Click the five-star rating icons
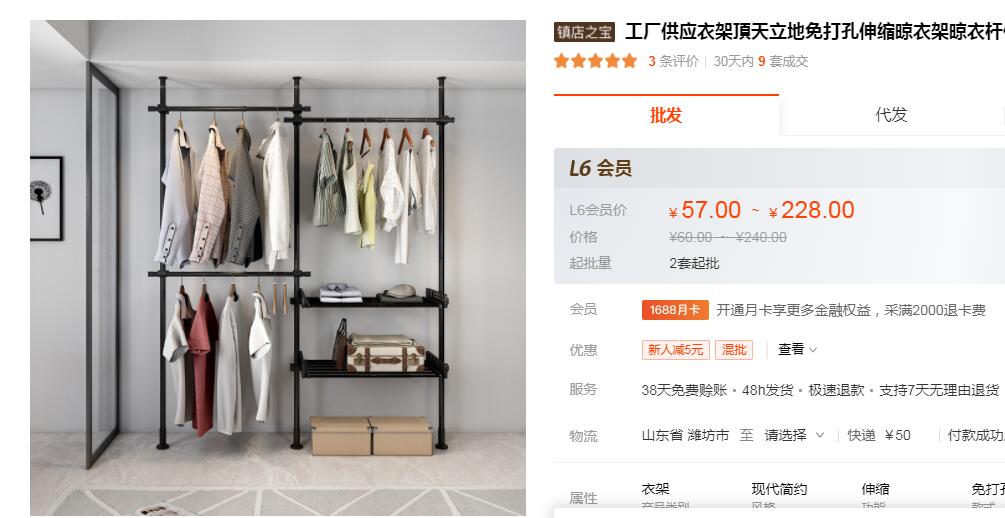1005x518 pixels. tap(595, 61)
